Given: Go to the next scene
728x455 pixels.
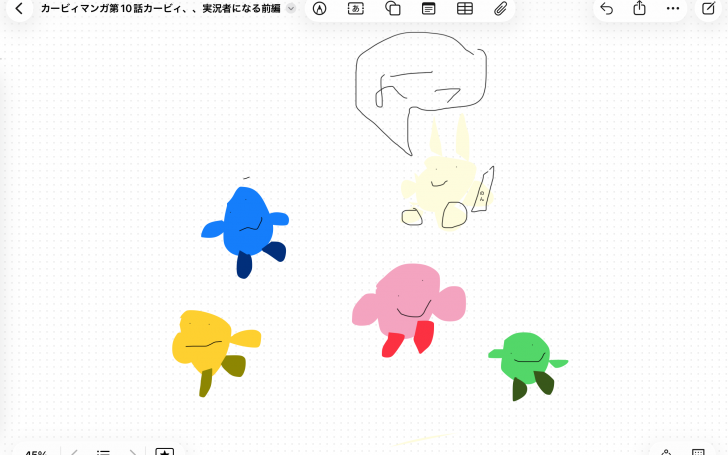Looking at the screenshot, I should (x=133, y=452).
